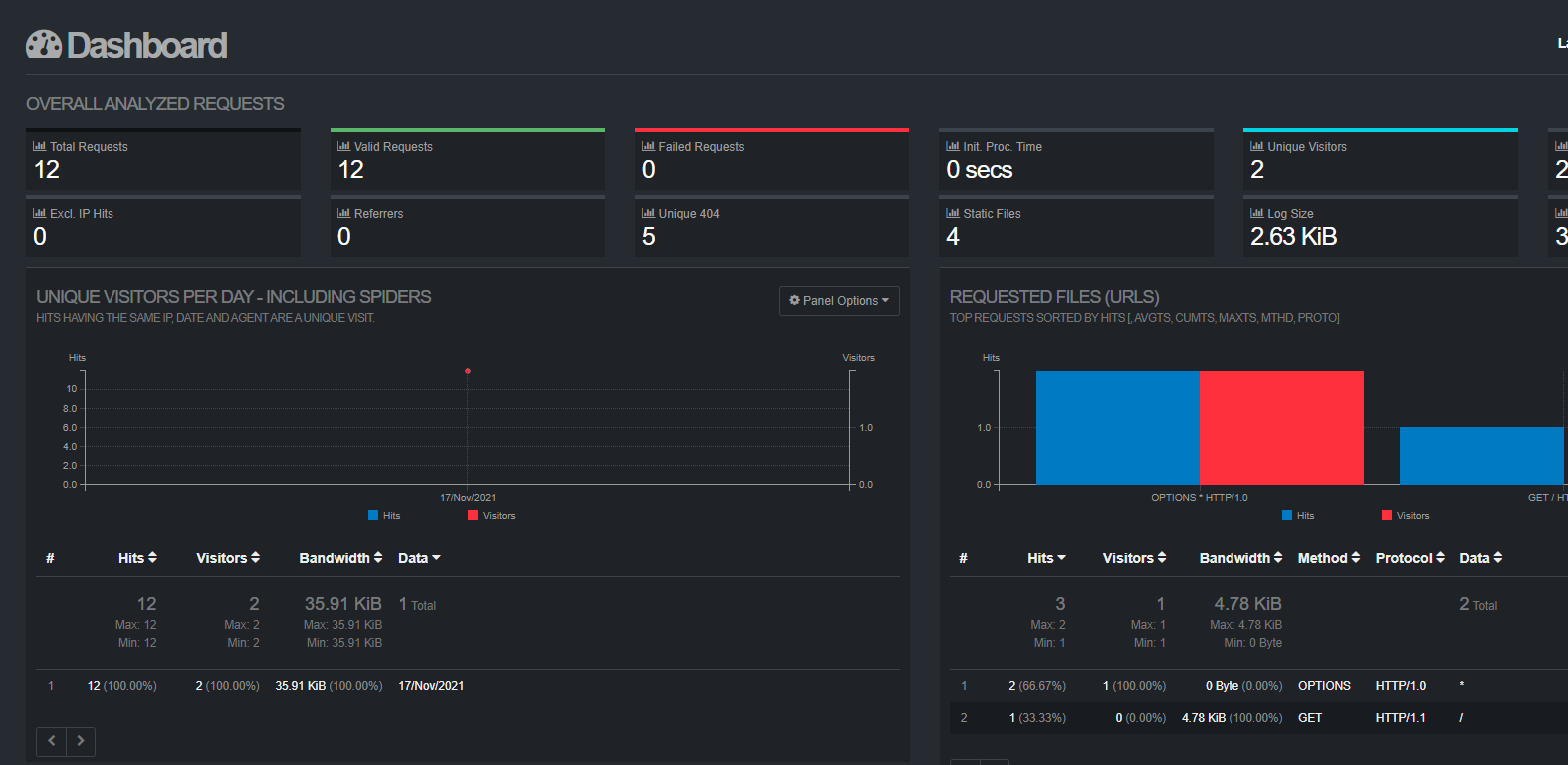Sort visitors table by Bandwidth

[x=340, y=558]
